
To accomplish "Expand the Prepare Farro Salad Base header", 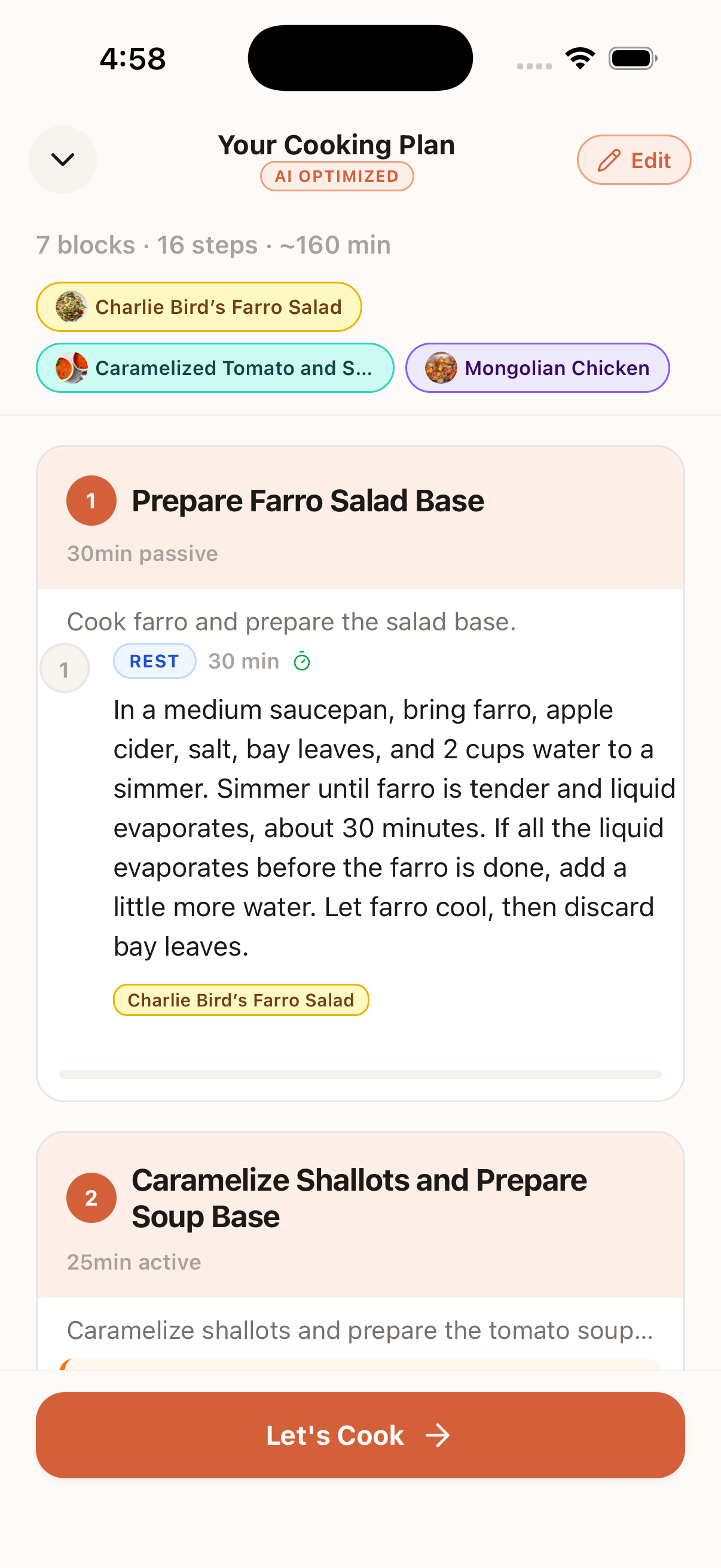I will tap(308, 501).
